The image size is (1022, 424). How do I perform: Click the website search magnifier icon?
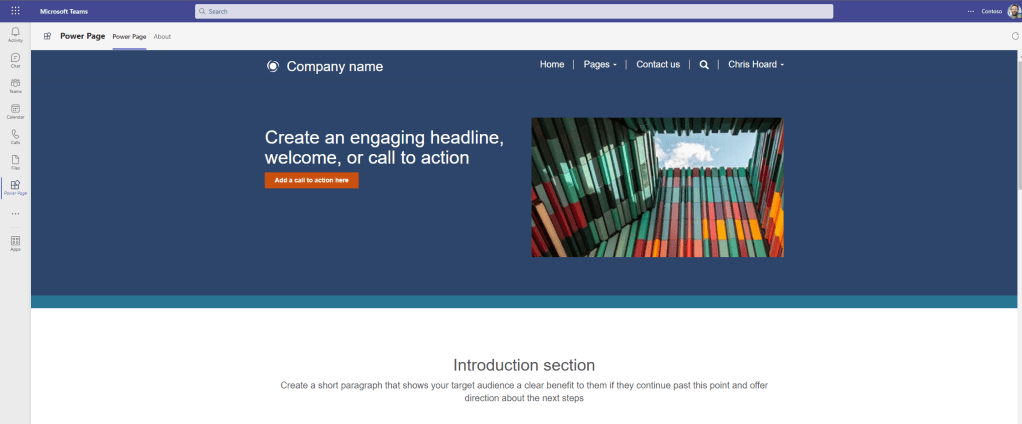pyautogui.click(x=704, y=65)
